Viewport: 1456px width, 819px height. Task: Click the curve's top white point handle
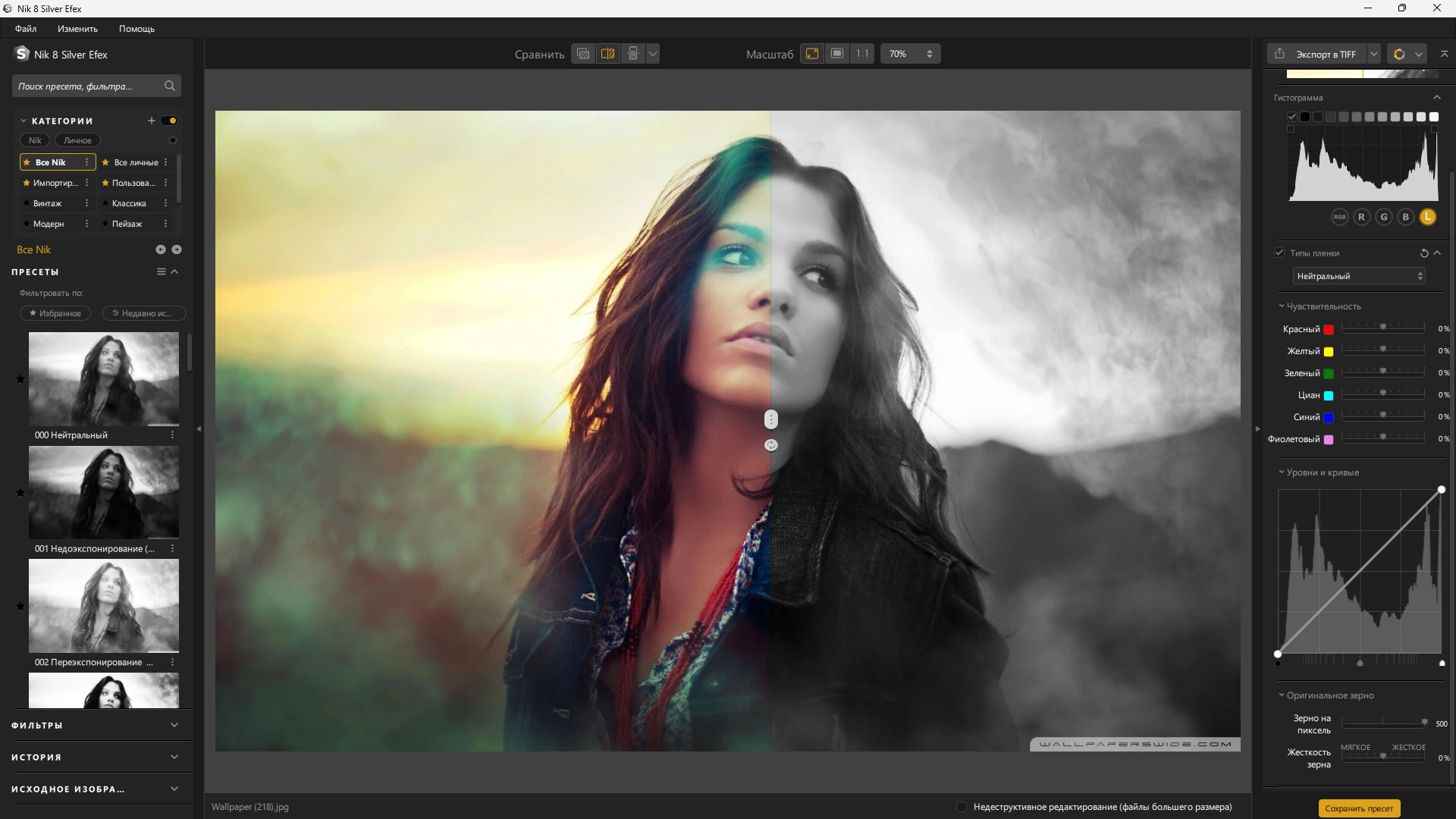[x=1442, y=490]
